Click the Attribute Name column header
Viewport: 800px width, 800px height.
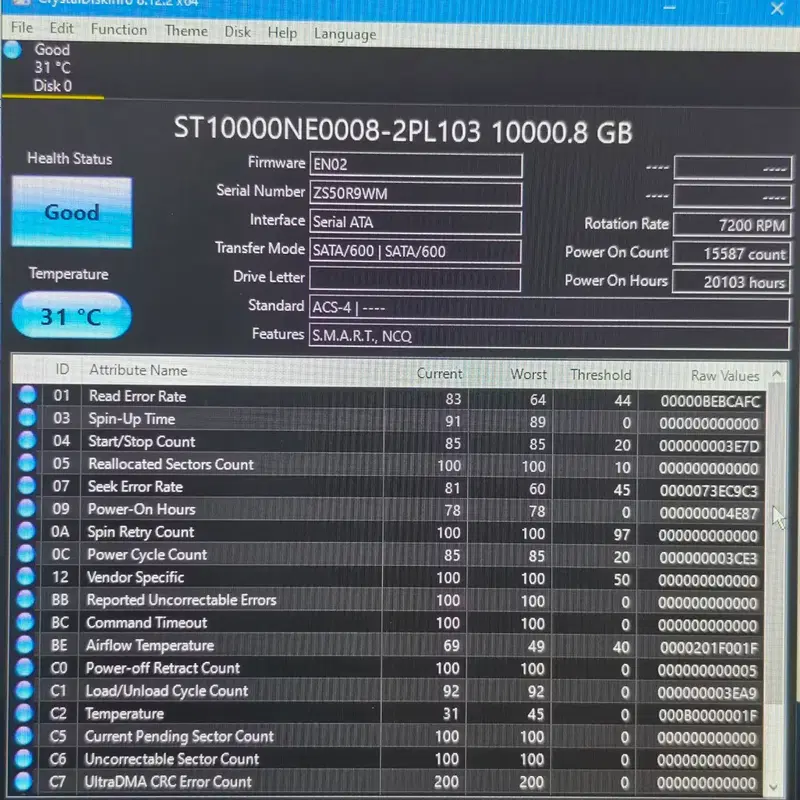click(x=138, y=370)
